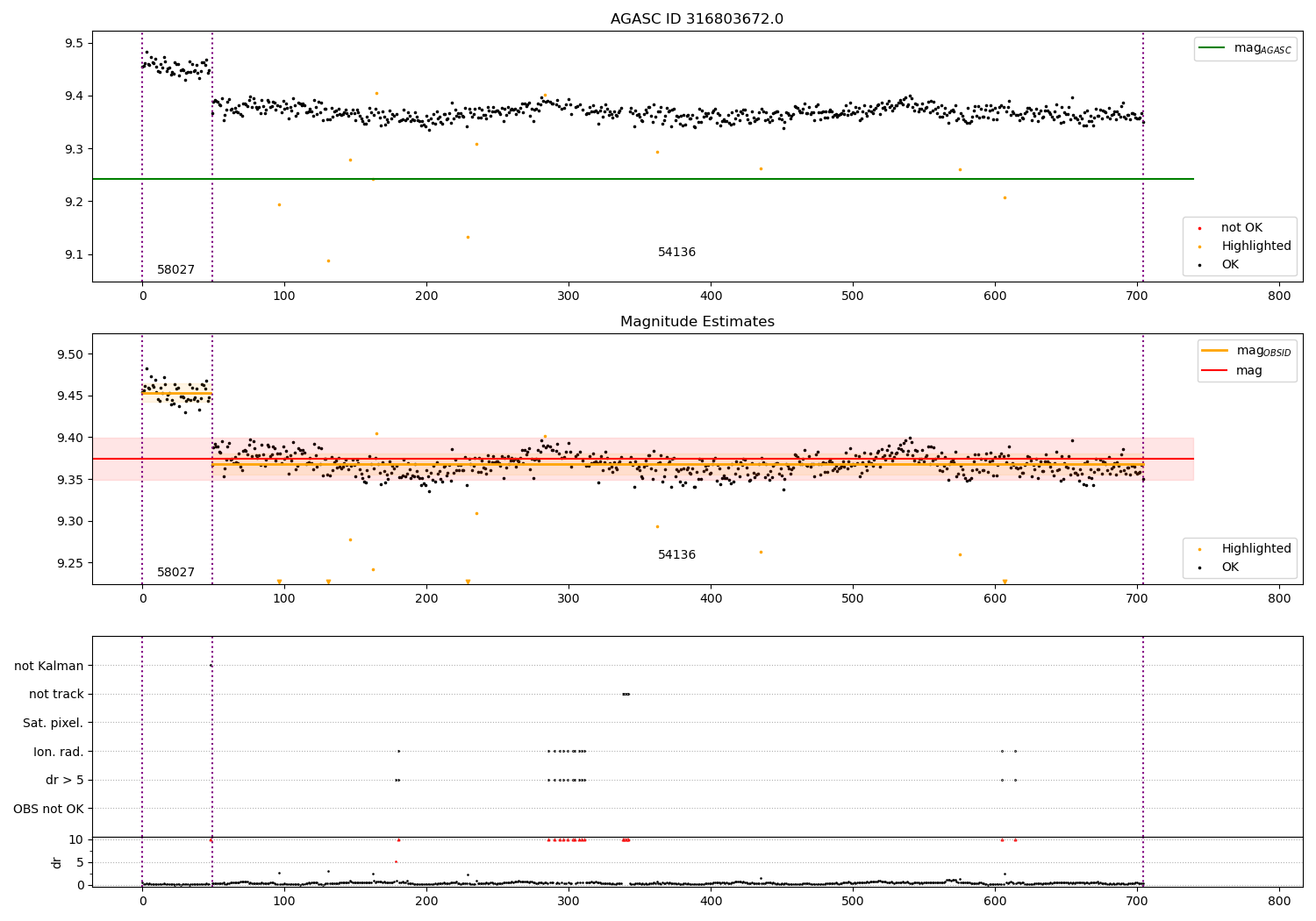Image resolution: width=1316 pixels, height=921 pixels.
Task: Click the black marker on the 'not Kalman' row
Action: coord(211,665)
